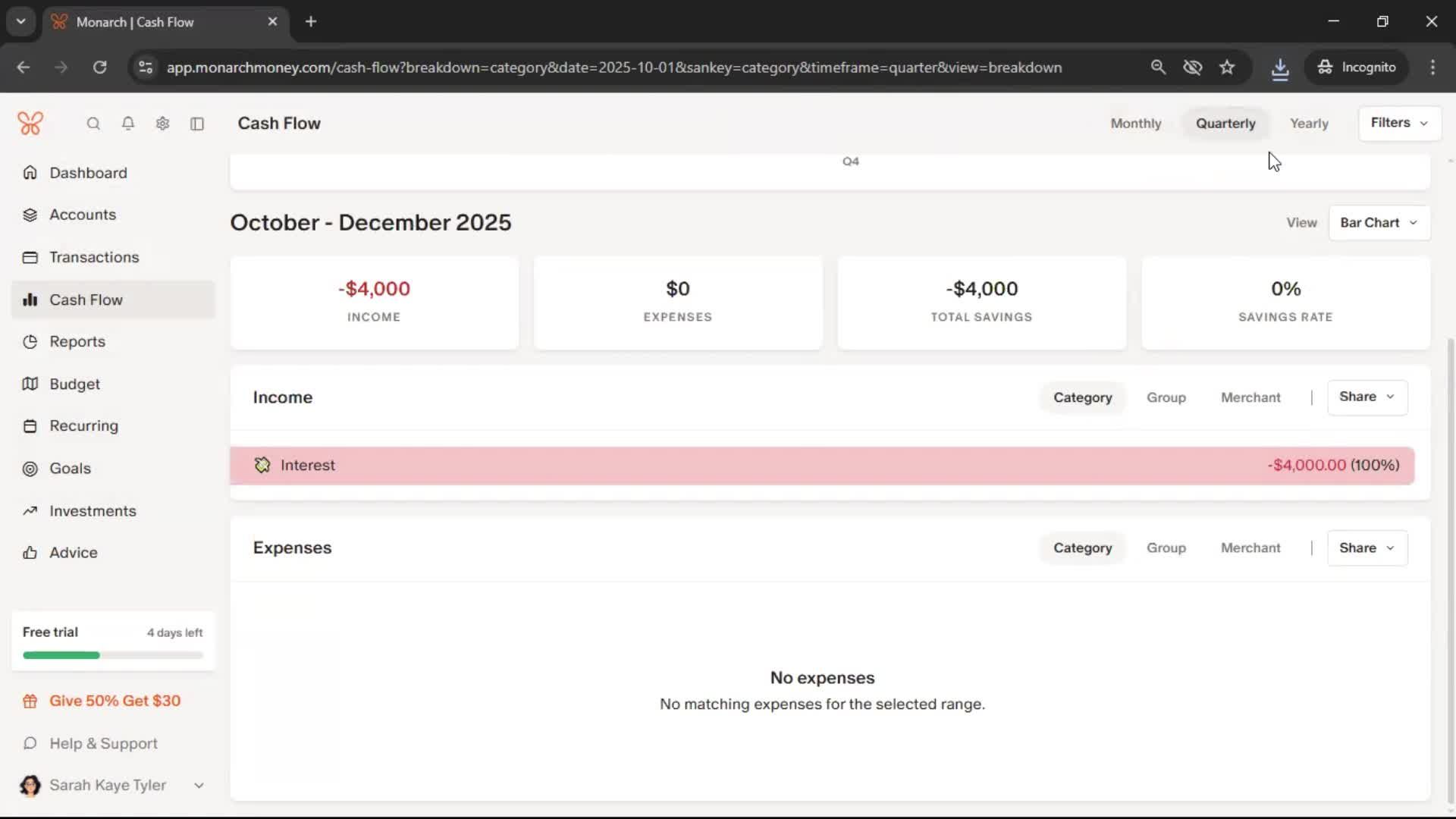Viewport: 1456px width, 819px height.
Task: Open Help & Support link
Action: (103, 743)
